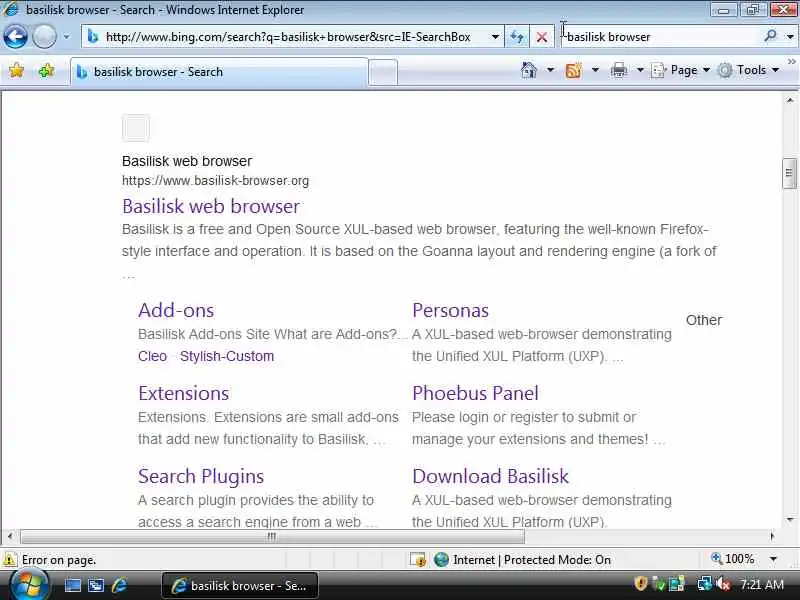The height and width of the screenshot is (600, 800).
Task: Click the greyed Forward navigation button
Action: click(44, 37)
